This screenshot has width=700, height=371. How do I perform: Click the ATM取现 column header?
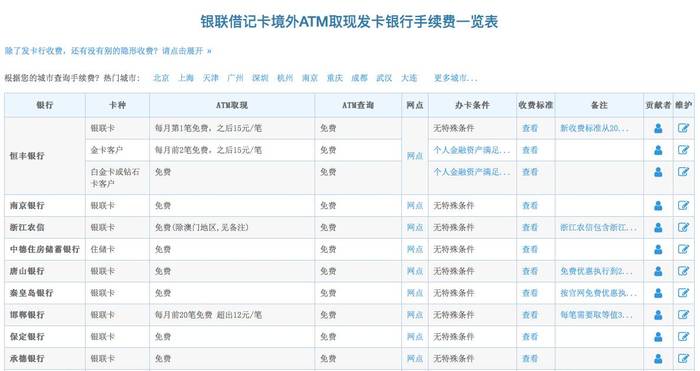coord(232,105)
